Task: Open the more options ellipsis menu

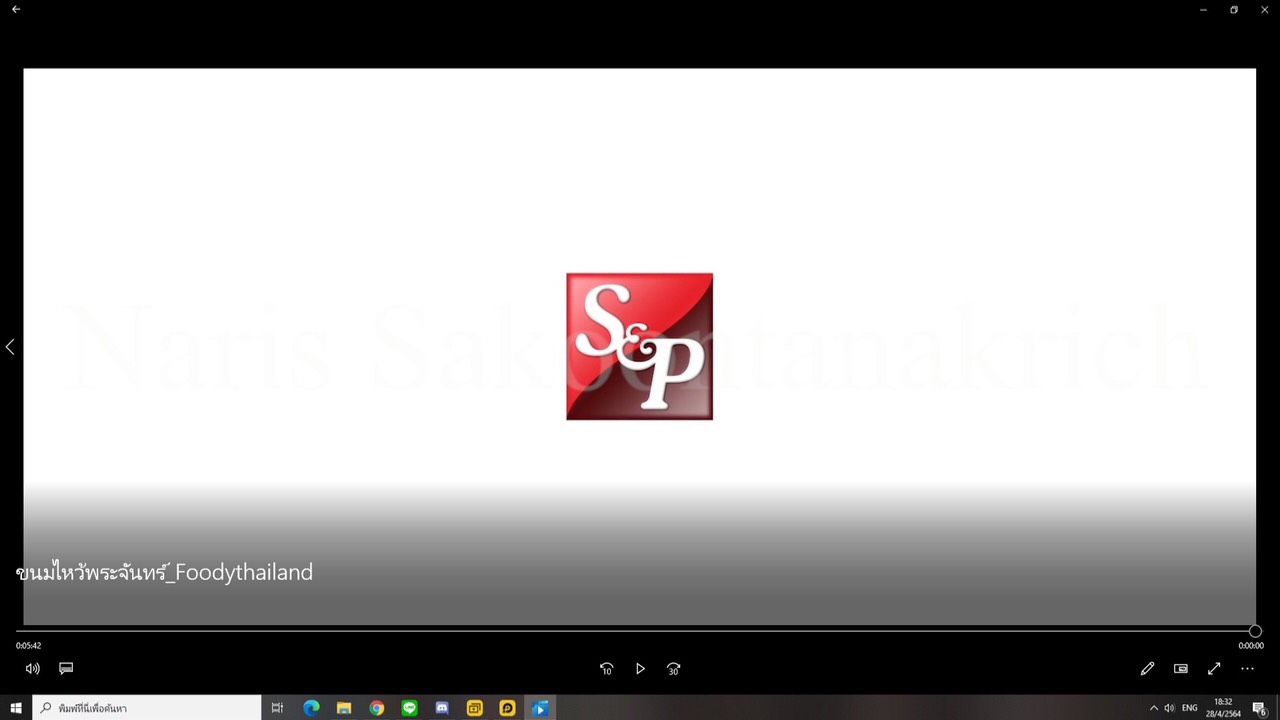Action: pos(1247,668)
